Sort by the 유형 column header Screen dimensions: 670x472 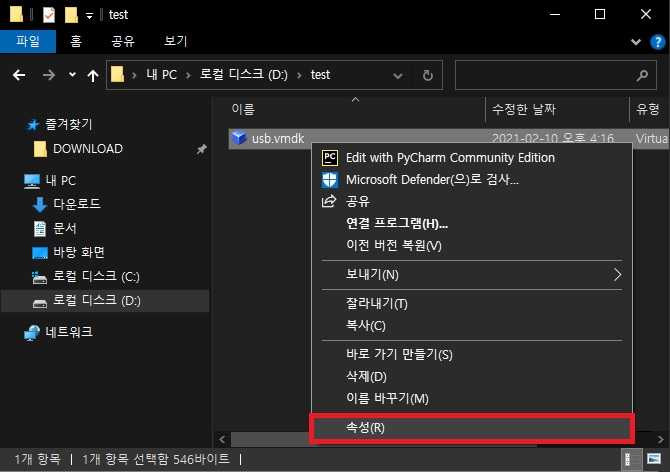[647, 110]
